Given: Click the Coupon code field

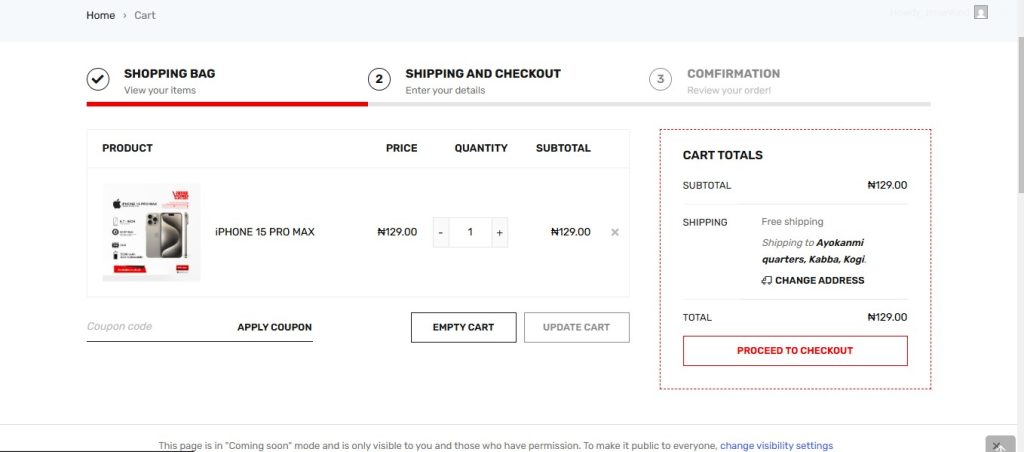Looking at the screenshot, I should click(155, 327).
